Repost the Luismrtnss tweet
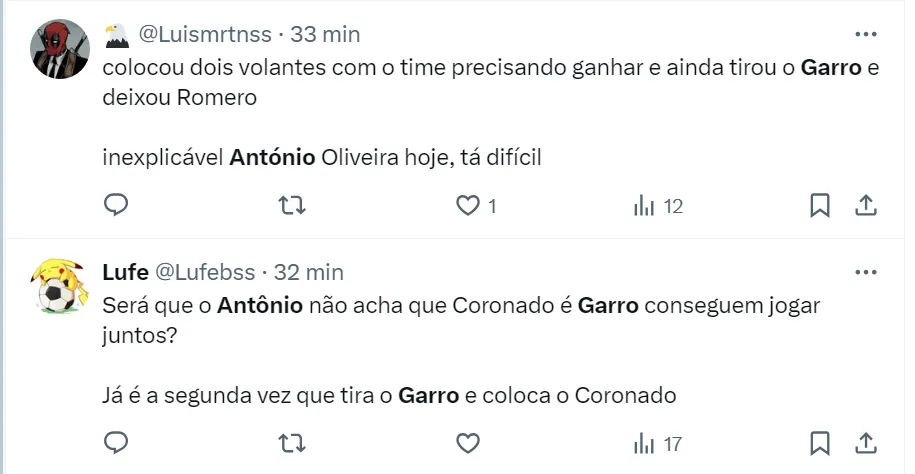This screenshot has width=915, height=474. click(291, 206)
